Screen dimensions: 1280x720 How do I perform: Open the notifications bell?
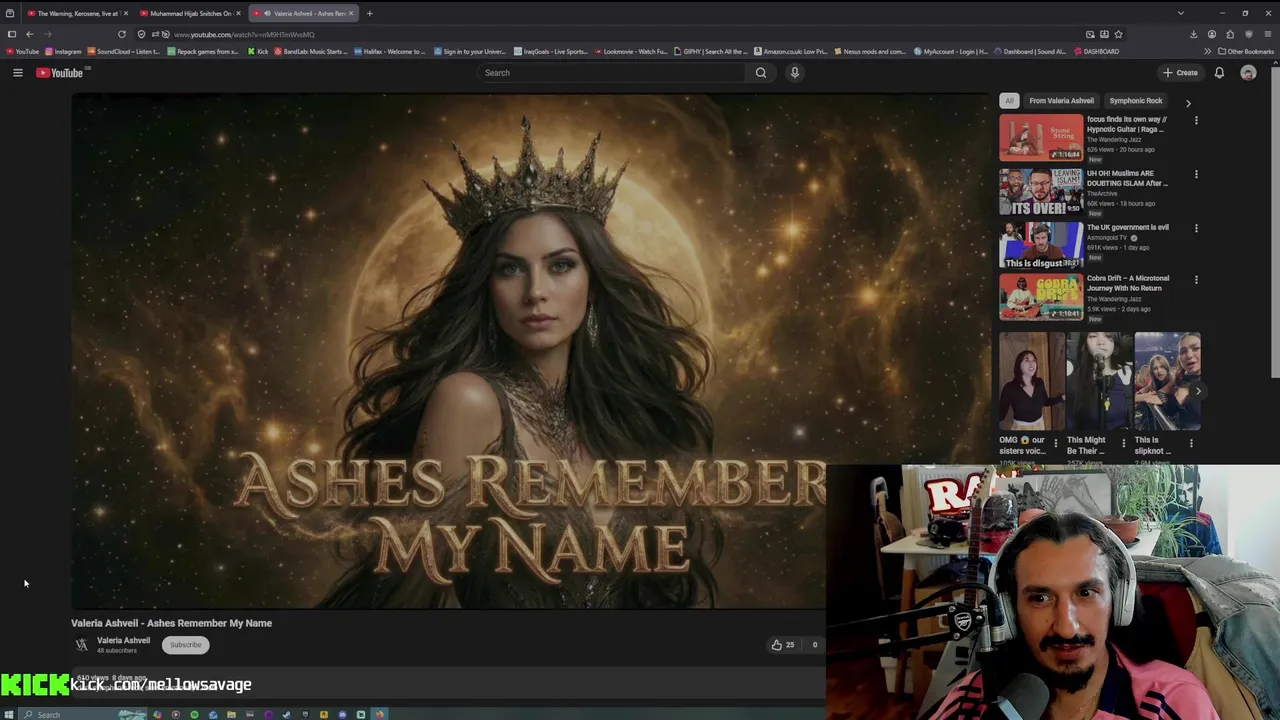click(x=1219, y=72)
